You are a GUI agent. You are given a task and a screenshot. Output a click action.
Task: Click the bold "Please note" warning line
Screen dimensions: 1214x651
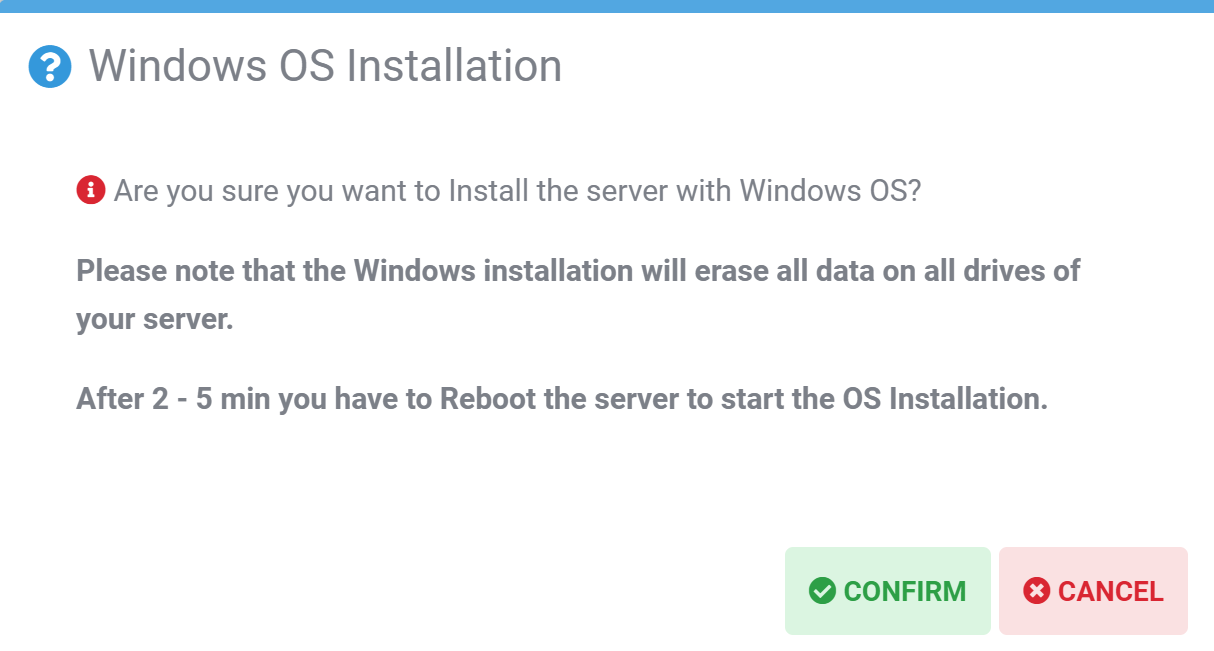(578, 270)
